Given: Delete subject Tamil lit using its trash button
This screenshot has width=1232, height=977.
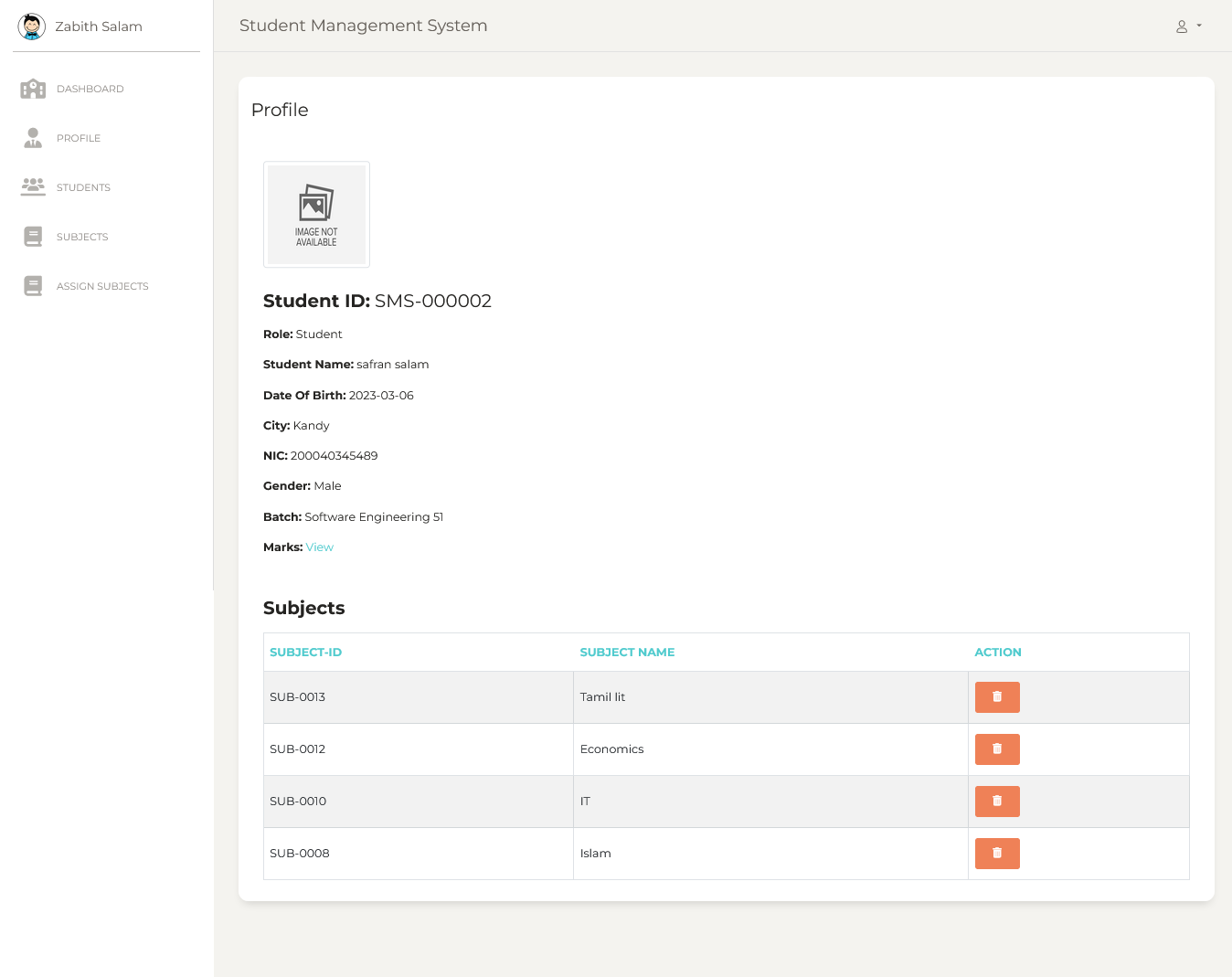Looking at the screenshot, I should pos(997,696).
